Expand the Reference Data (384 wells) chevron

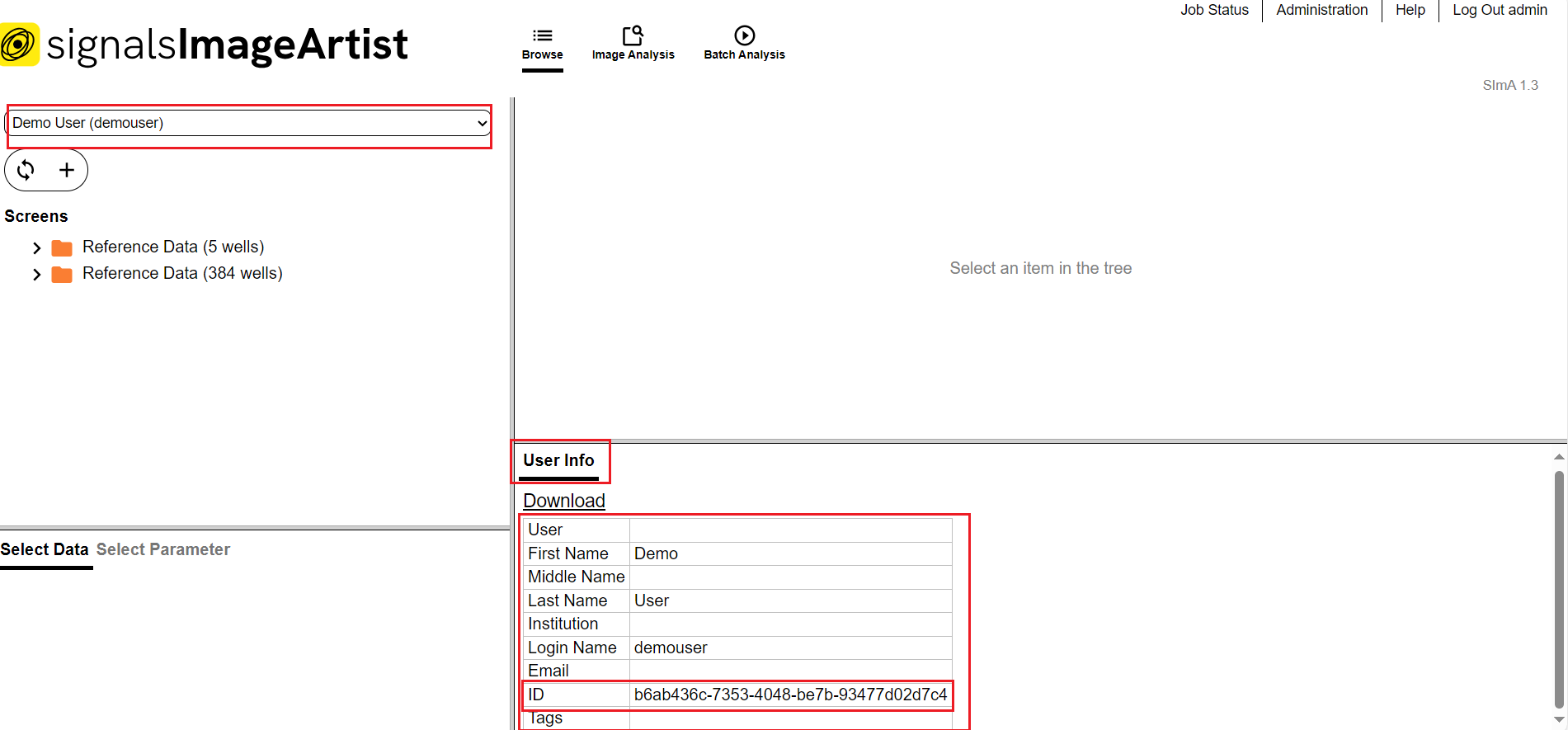36,274
